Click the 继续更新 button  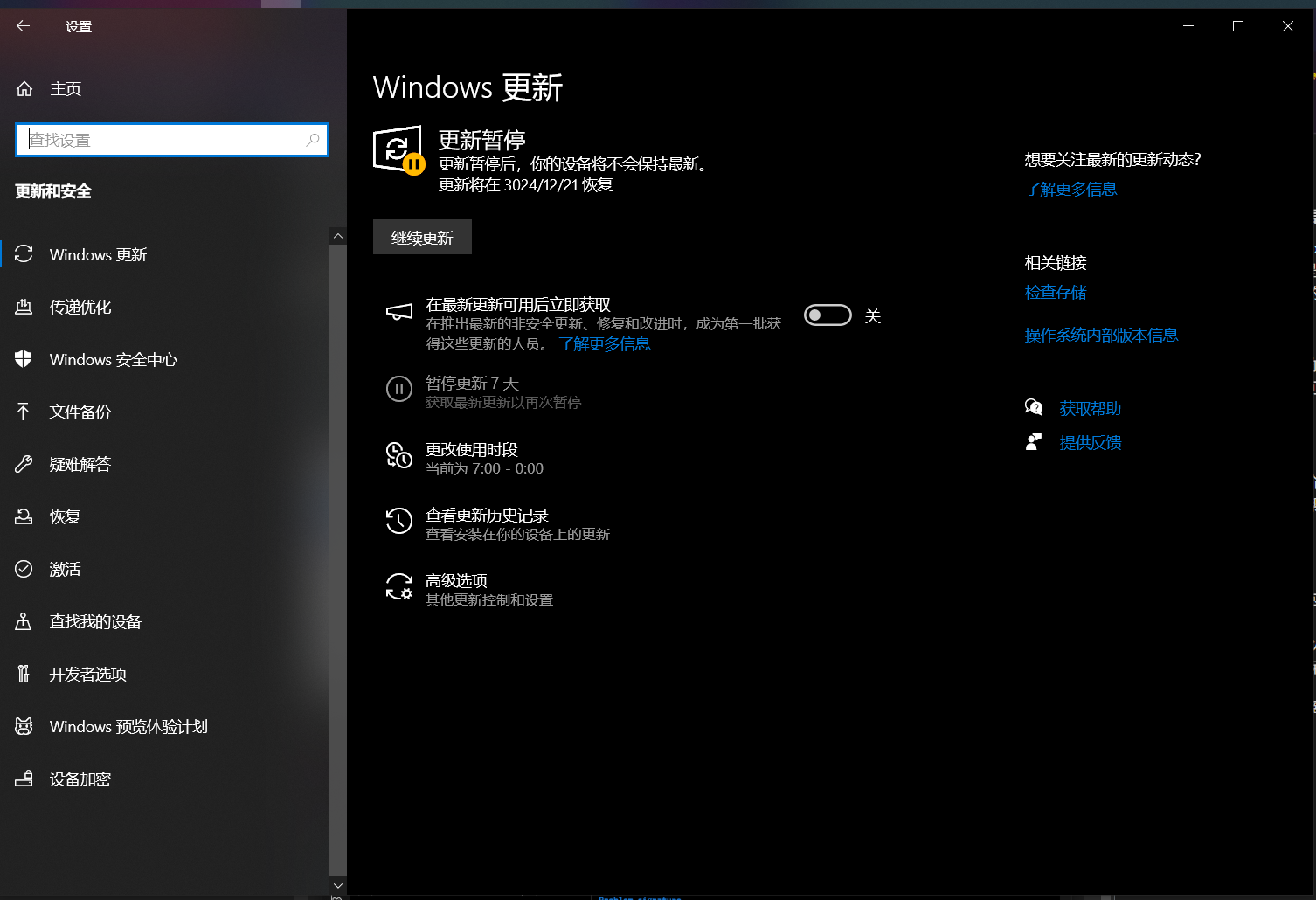point(422,237)
